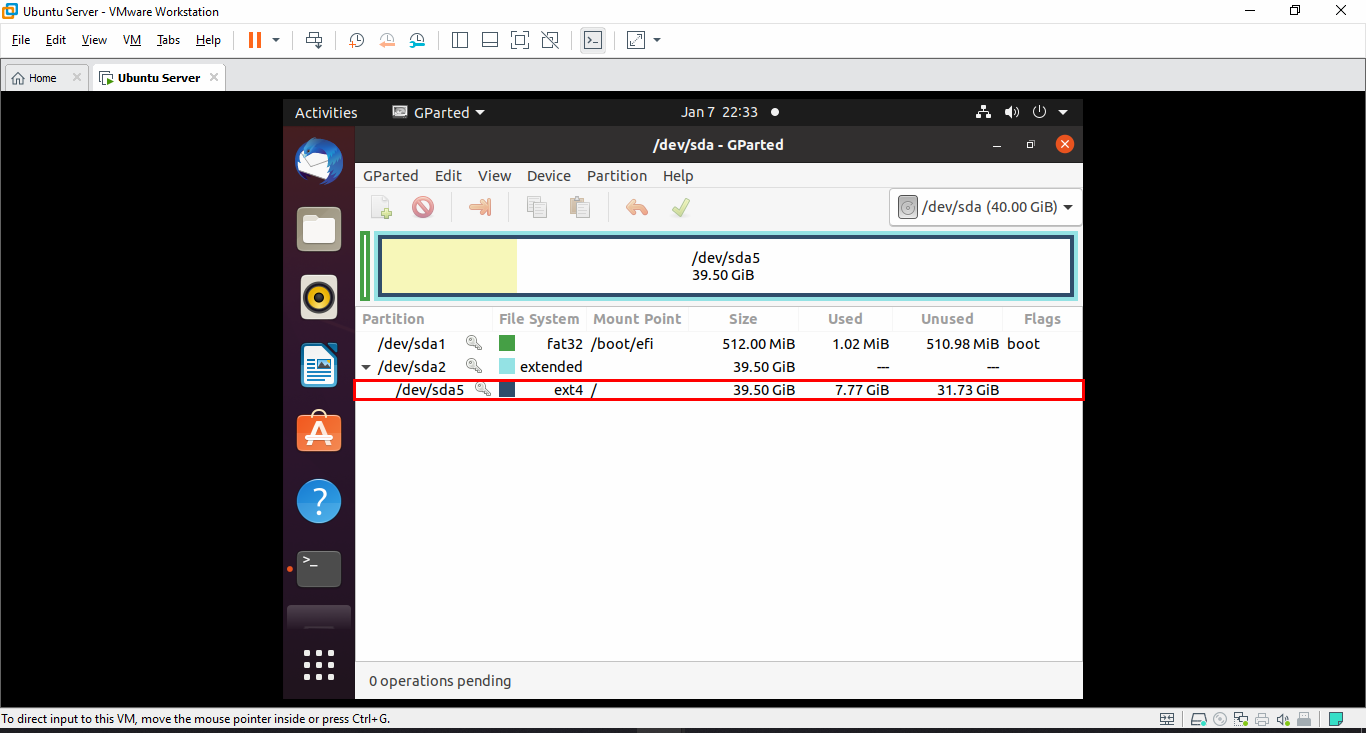1366x733 pixels.
Task: Click the "0 operations pending" status text
Action: coord(440,681)
